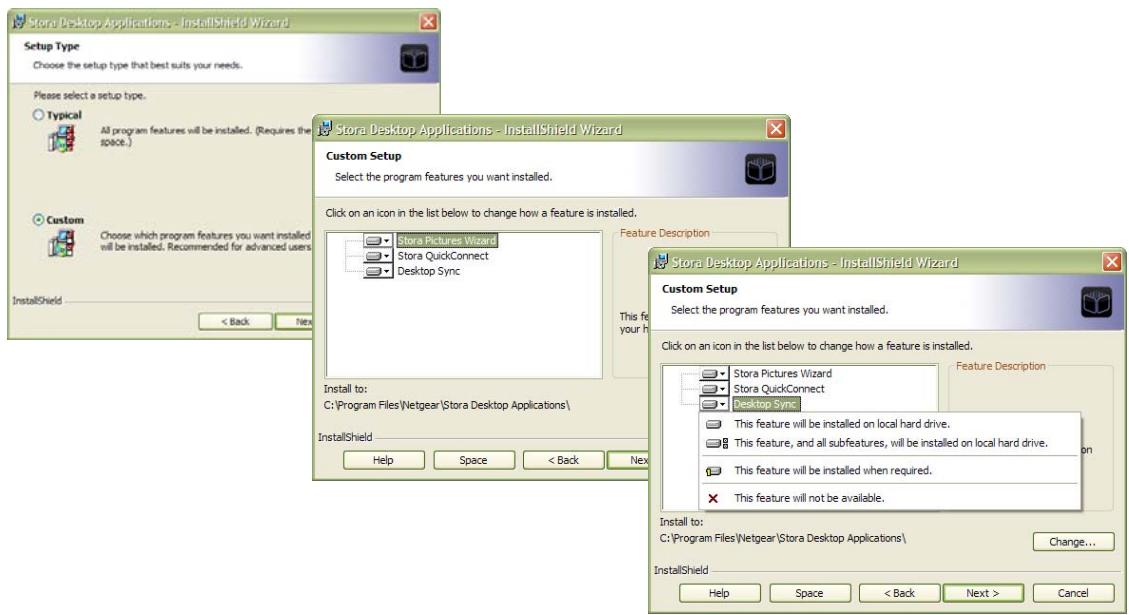1129x615 pixels.
Task: Close the middle Custom Setup window
Action: coord(775,129)
